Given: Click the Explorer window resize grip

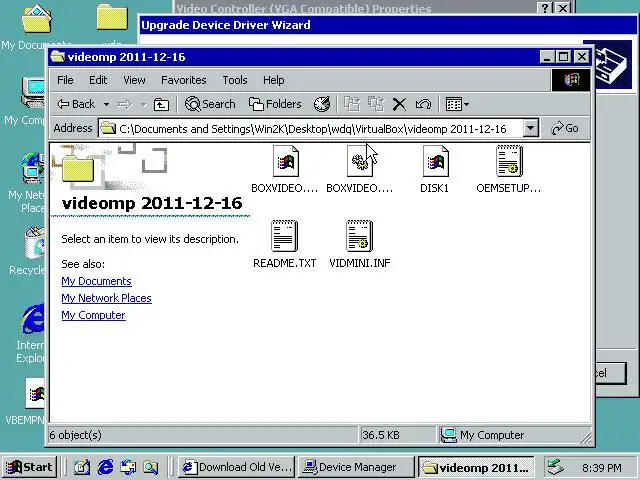Looking at the screenshot, I should pyautogui.click(x=585, y=438).
